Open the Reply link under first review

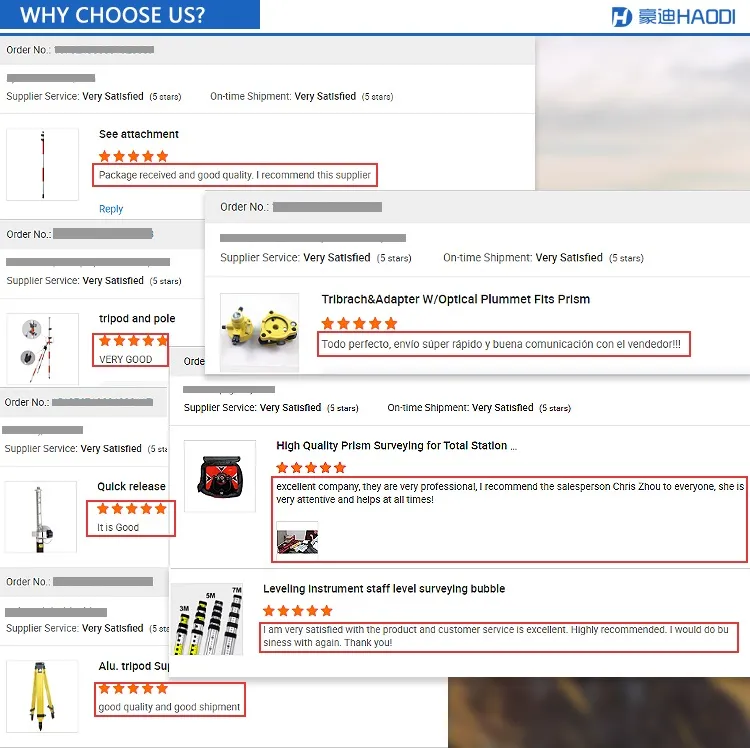click(111, 209)
